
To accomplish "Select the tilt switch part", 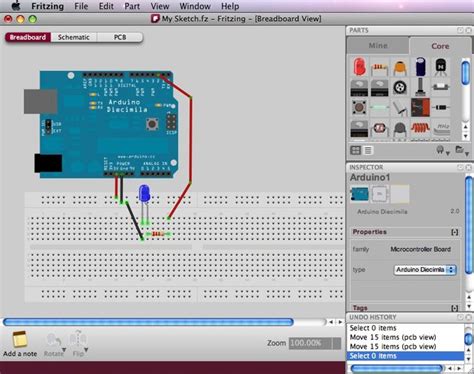I will pos(400,107).
